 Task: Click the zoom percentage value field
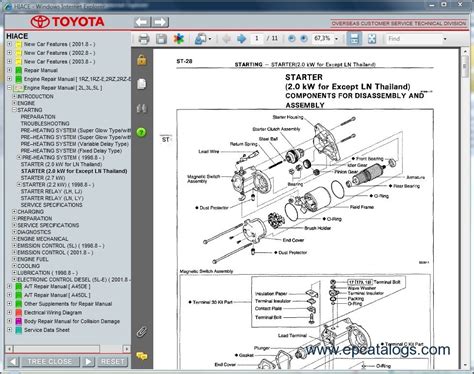click(x=322, y=39)
